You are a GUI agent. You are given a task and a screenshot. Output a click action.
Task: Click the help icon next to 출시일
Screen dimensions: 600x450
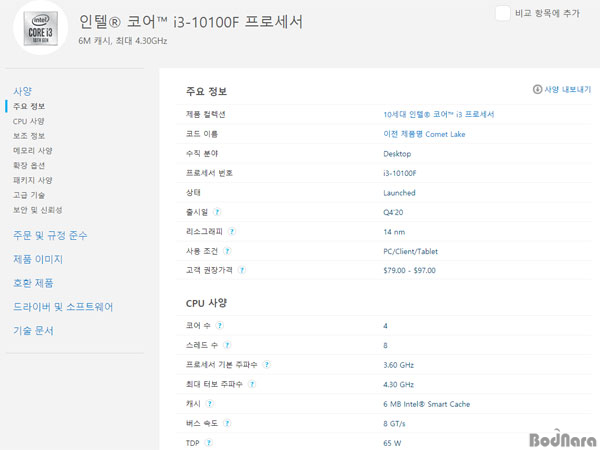pyautogui.click(x=217, y=212)
